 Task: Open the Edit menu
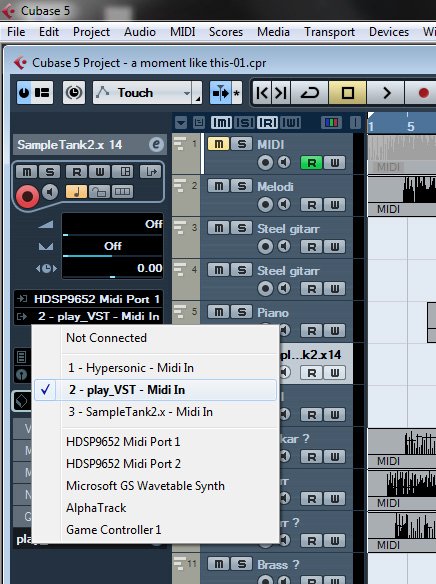coord(49,32)
